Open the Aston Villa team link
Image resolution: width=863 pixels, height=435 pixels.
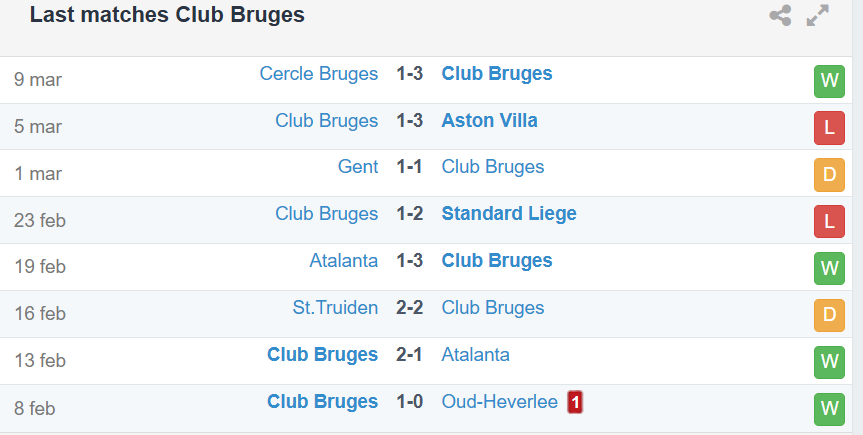[x=489, y=121]
